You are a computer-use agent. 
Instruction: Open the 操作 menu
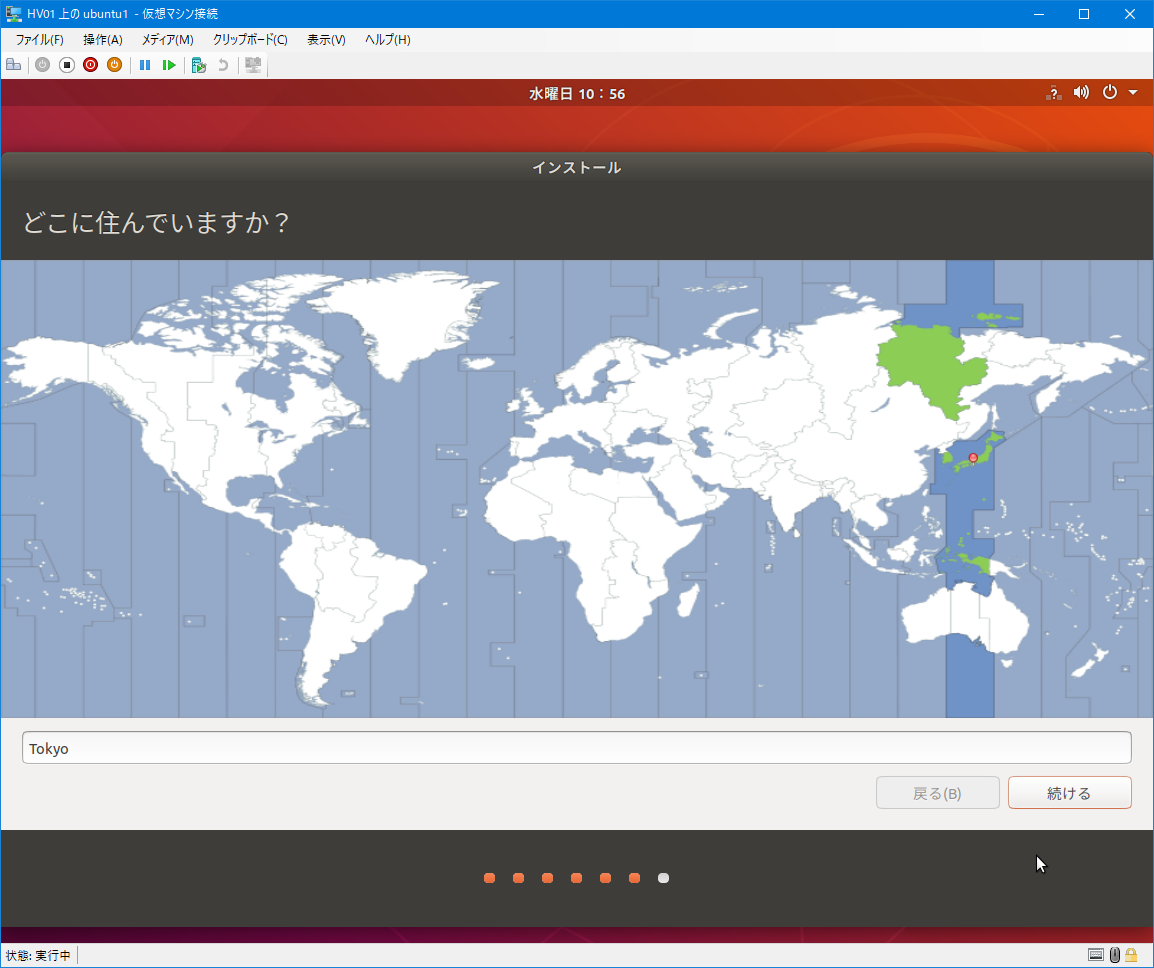pos(101,39)
